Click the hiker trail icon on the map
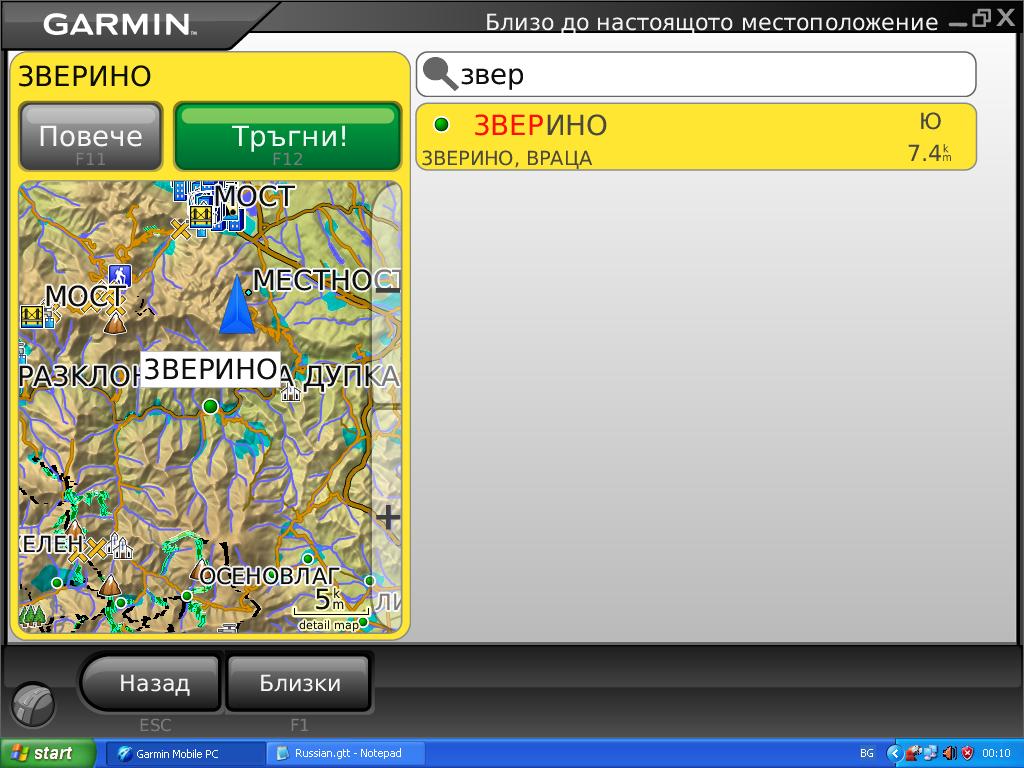The image size is (1024, 768). (x=120, y=275)
